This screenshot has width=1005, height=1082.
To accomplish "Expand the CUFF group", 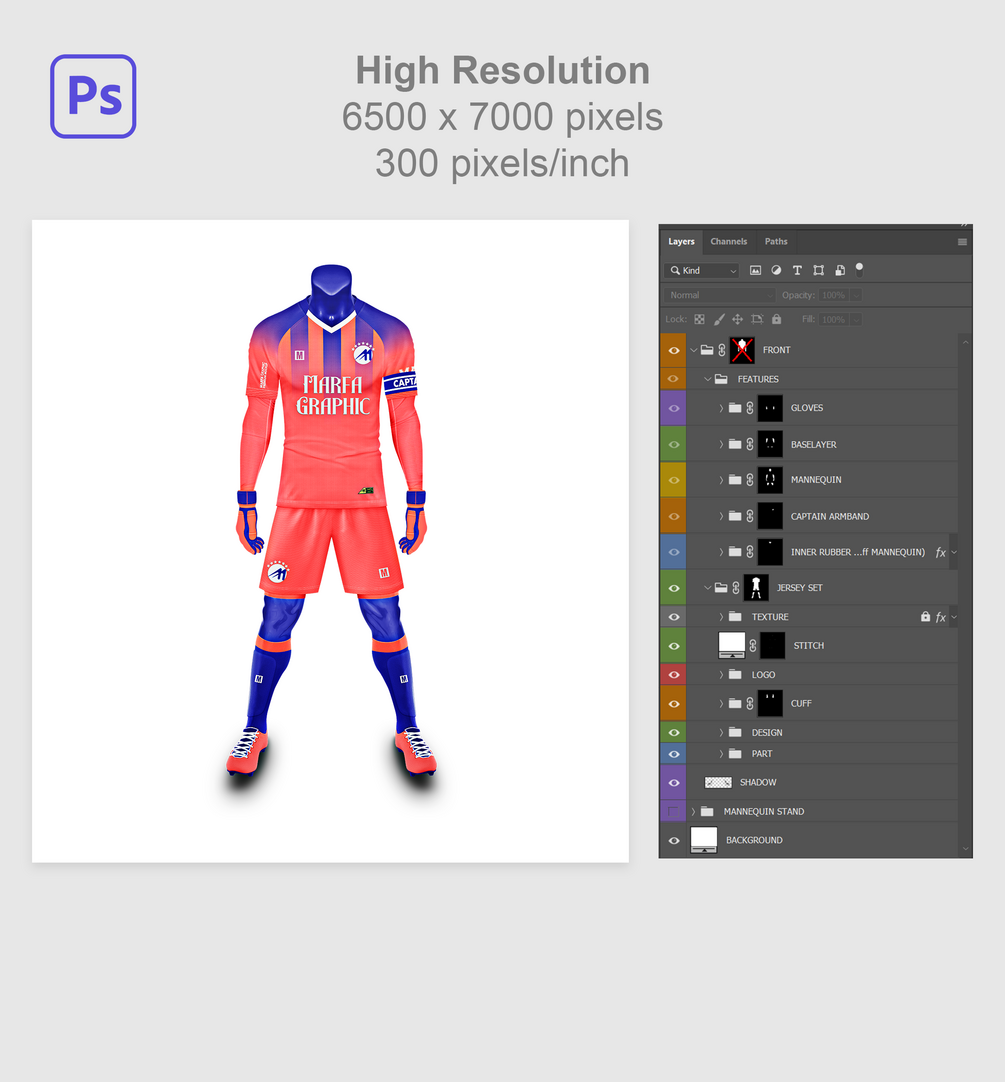I will click(x=721, y=703).
